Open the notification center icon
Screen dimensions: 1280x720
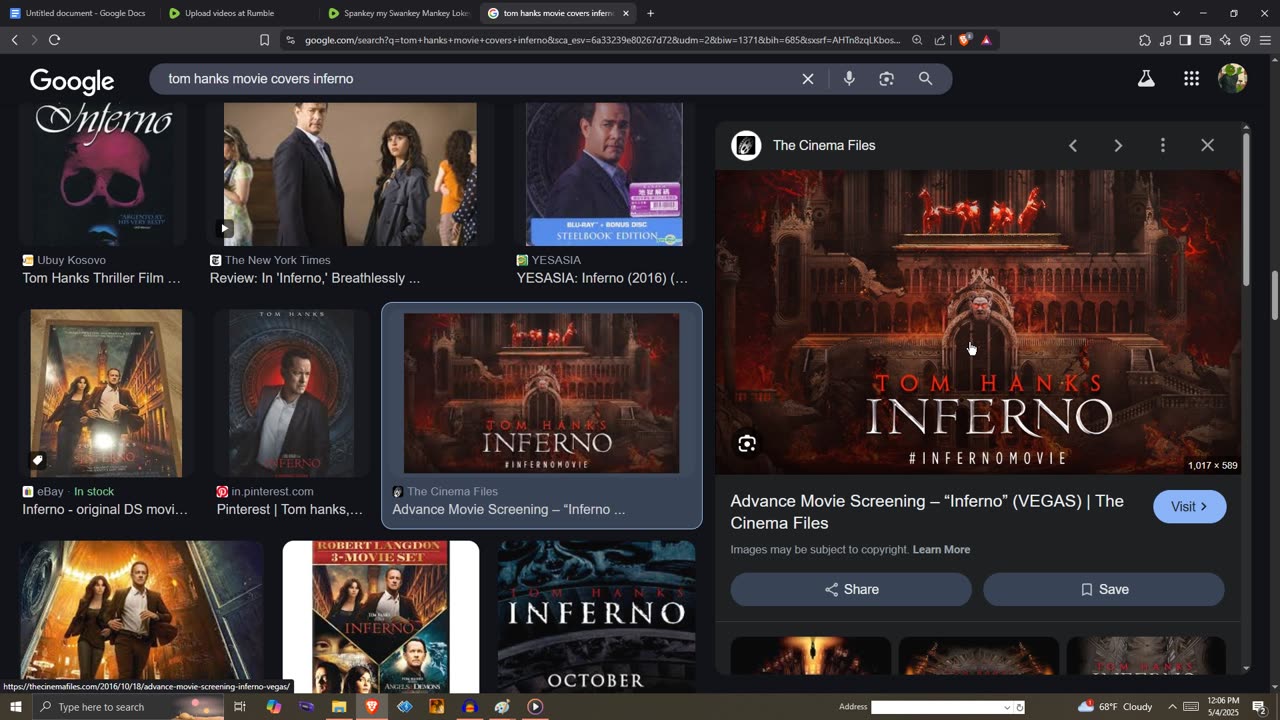(1259, 707)
